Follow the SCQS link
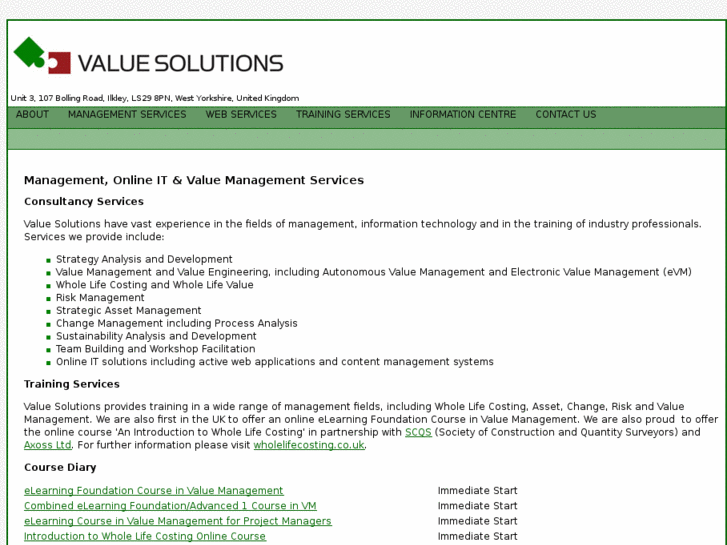The image size is (727, 545). [418, 432]
